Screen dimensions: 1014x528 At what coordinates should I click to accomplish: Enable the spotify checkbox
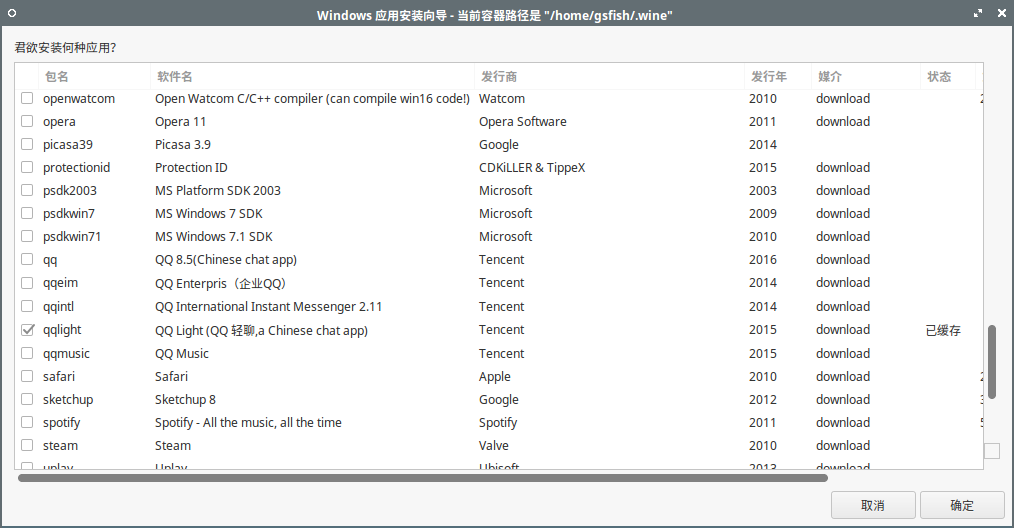[x=27, y=422]
